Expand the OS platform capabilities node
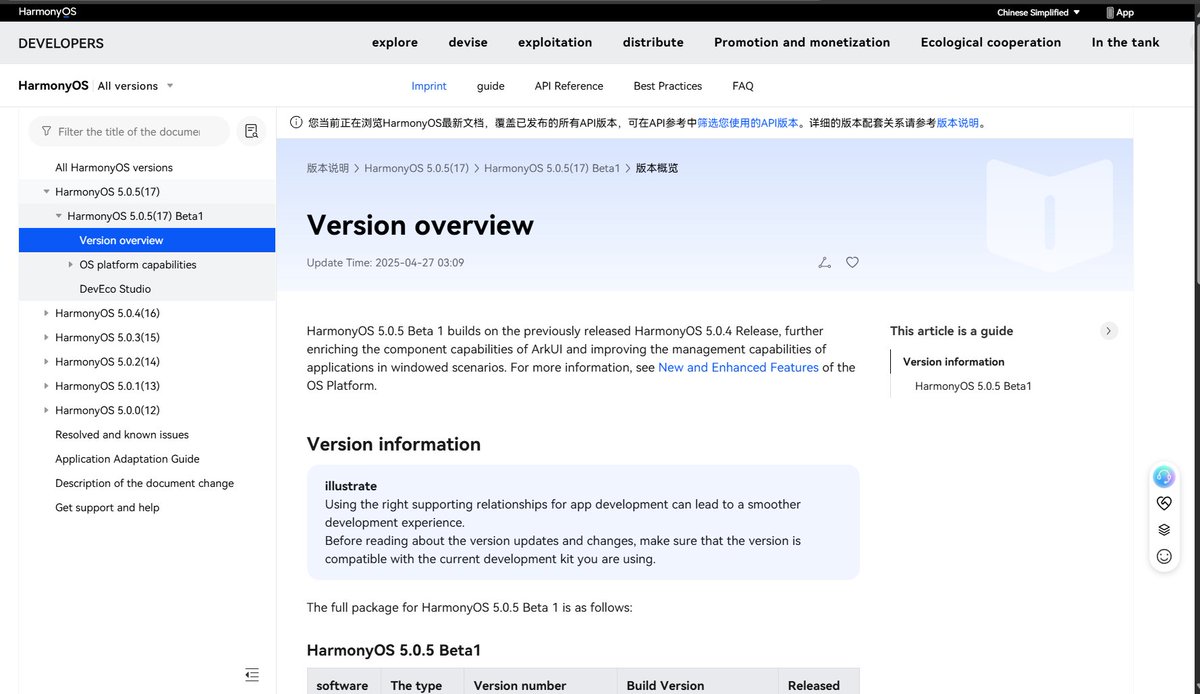 click(70, 264)
